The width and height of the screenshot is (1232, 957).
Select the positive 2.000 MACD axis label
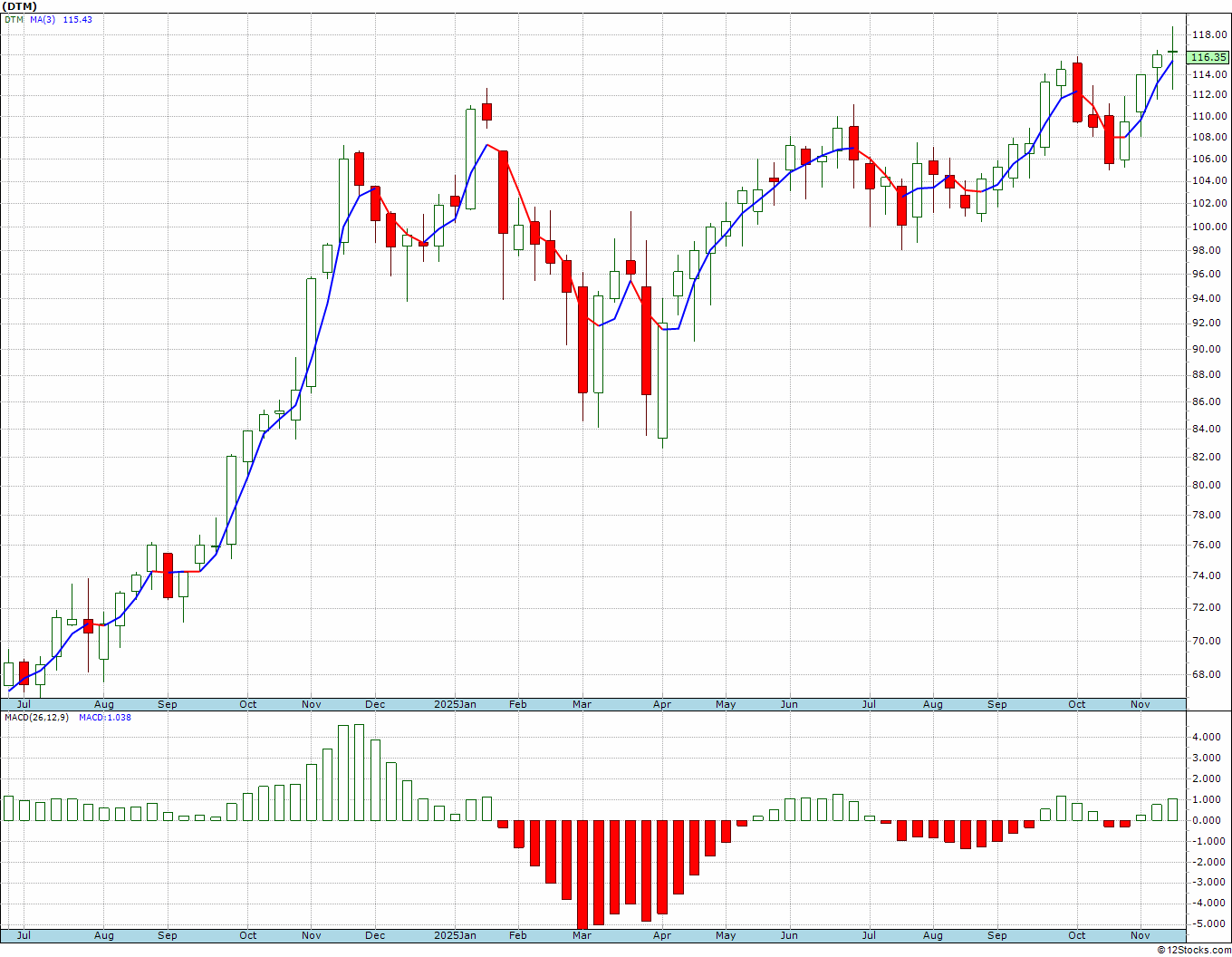1208,778
